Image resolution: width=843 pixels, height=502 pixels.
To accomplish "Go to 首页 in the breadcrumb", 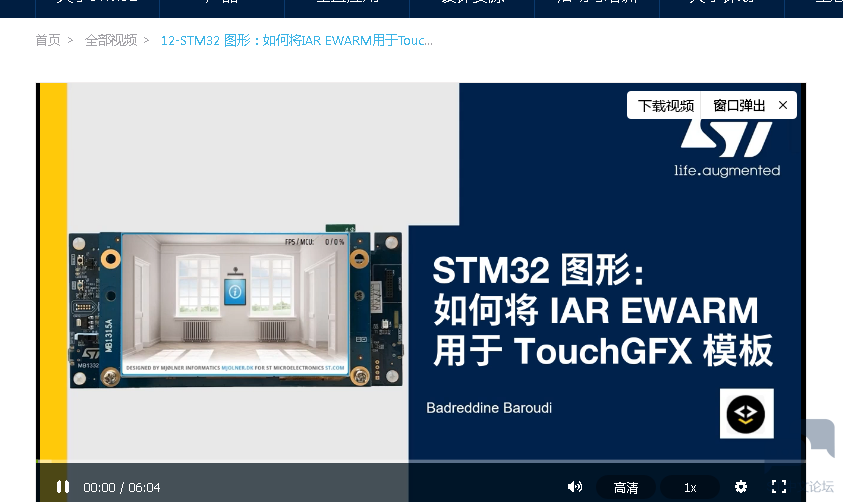I will coord(48,40).
